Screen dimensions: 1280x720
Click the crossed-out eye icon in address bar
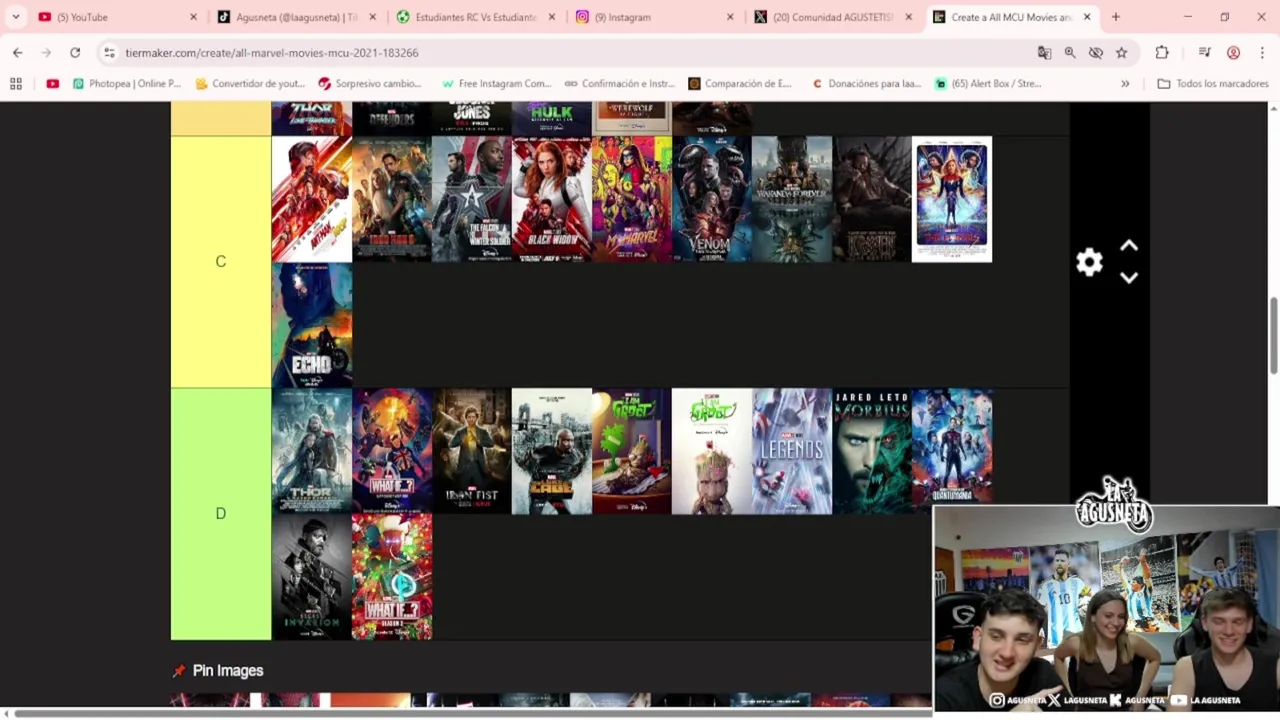(1096, 53)
